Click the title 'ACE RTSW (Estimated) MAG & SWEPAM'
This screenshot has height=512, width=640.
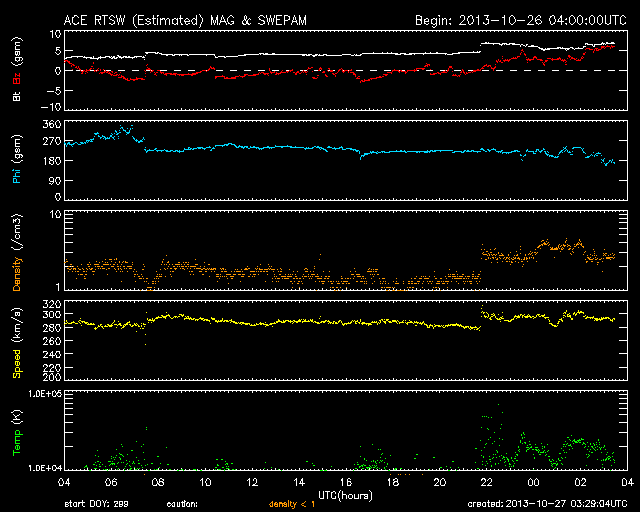tap(185, 20)
